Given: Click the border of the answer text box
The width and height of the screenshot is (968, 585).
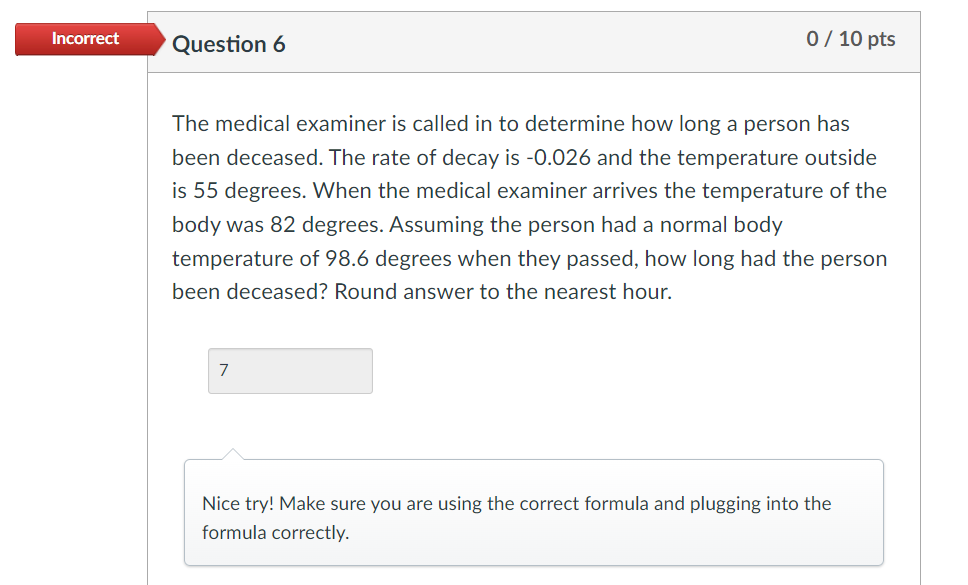Looking at the screenshot, I should pos(290,349).
